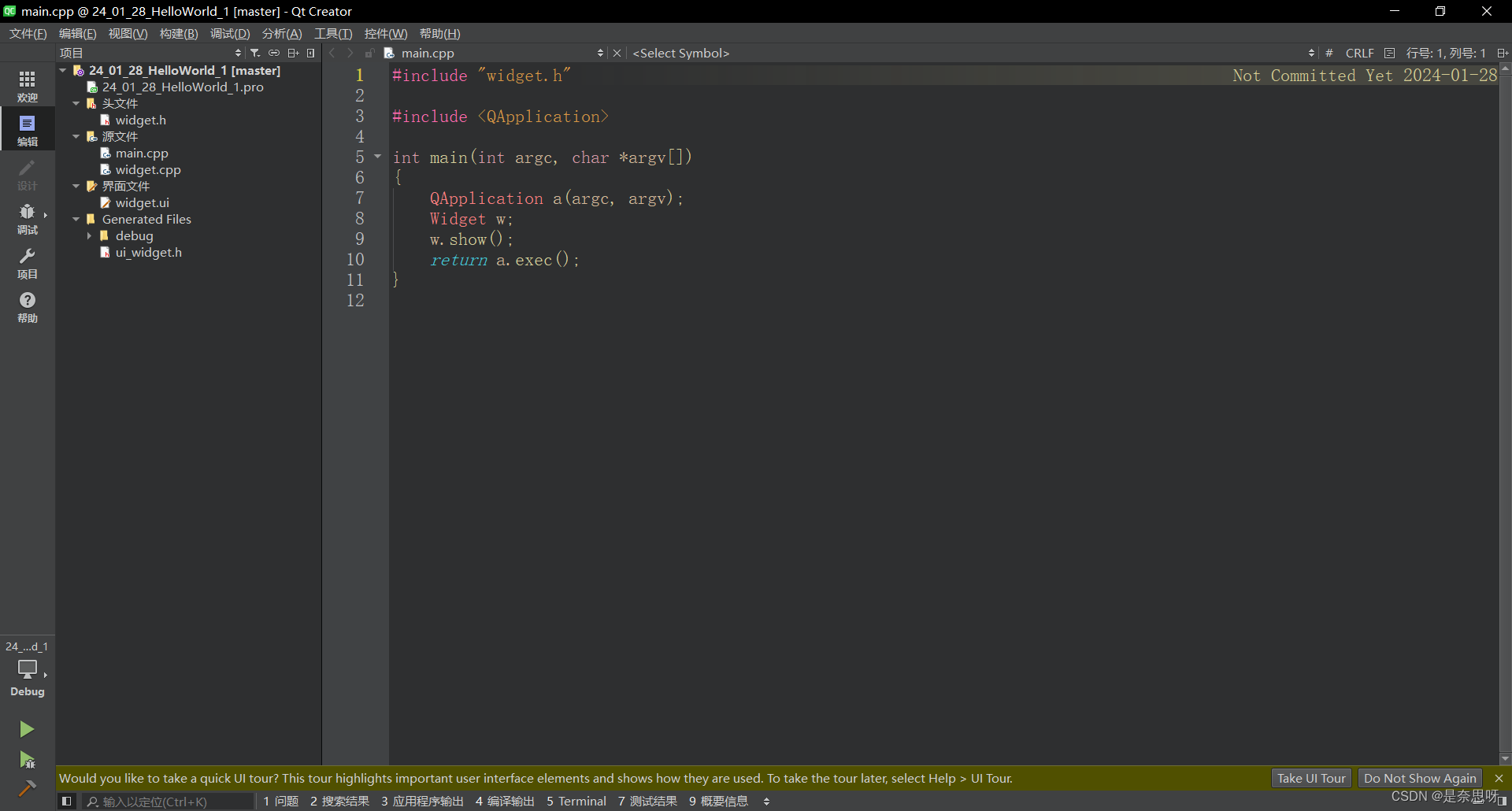Open the 帮助(H) menu
1512x811 pixels.
pyautogui.click(x=439, y=33)
